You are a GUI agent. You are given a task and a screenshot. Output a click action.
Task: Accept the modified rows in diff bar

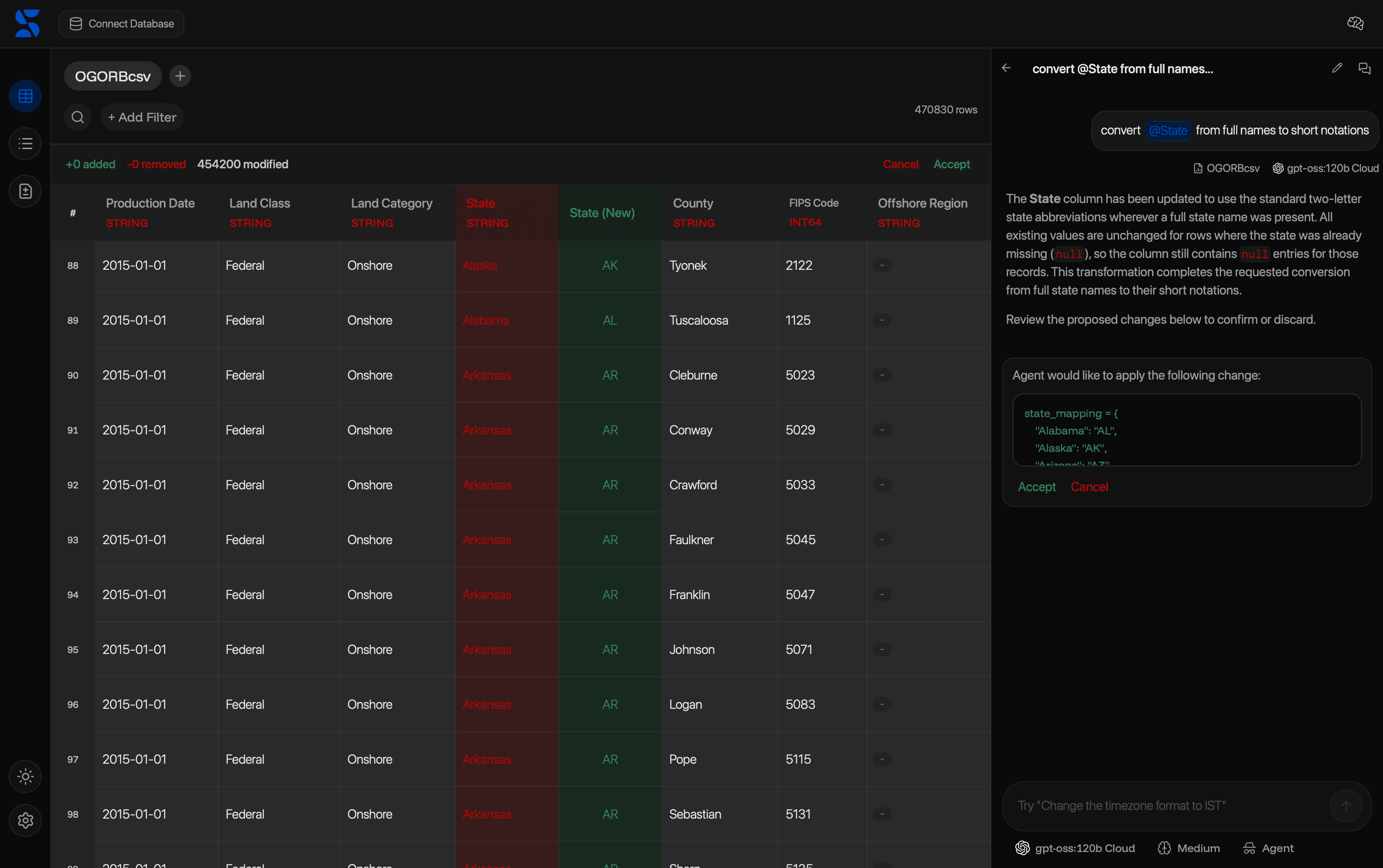(x=951, y=164)
